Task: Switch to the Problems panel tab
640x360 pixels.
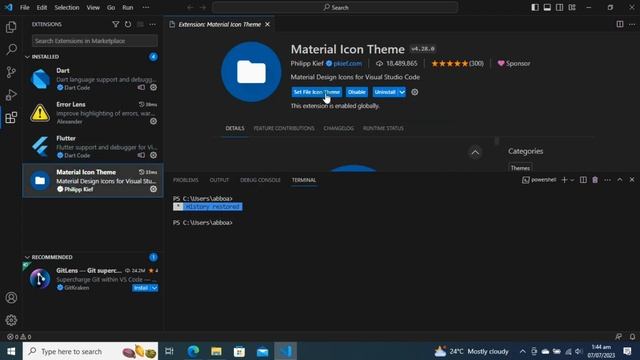Action: tap(185, 180)
